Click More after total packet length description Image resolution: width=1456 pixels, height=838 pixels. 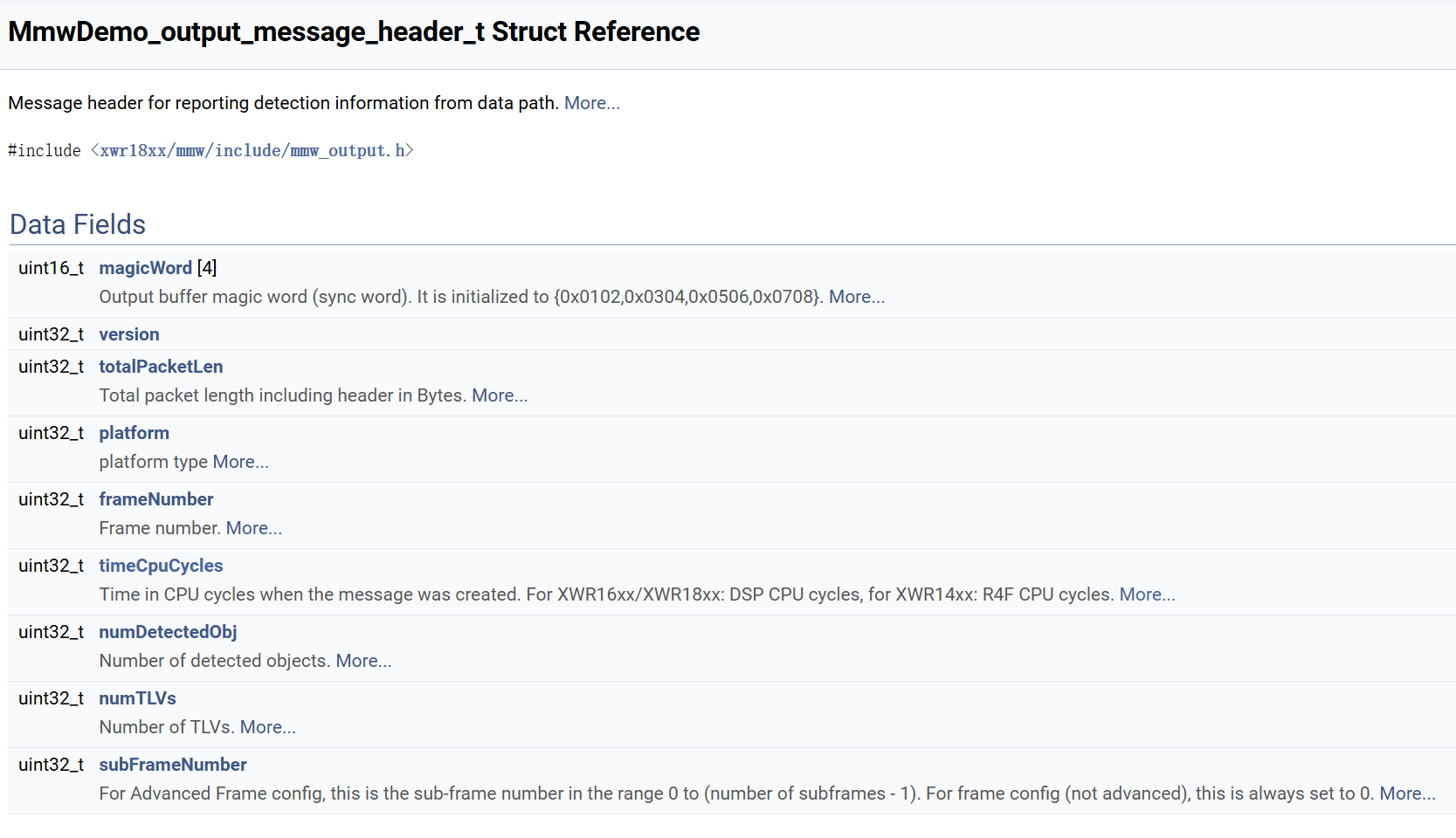coord(500,395)
